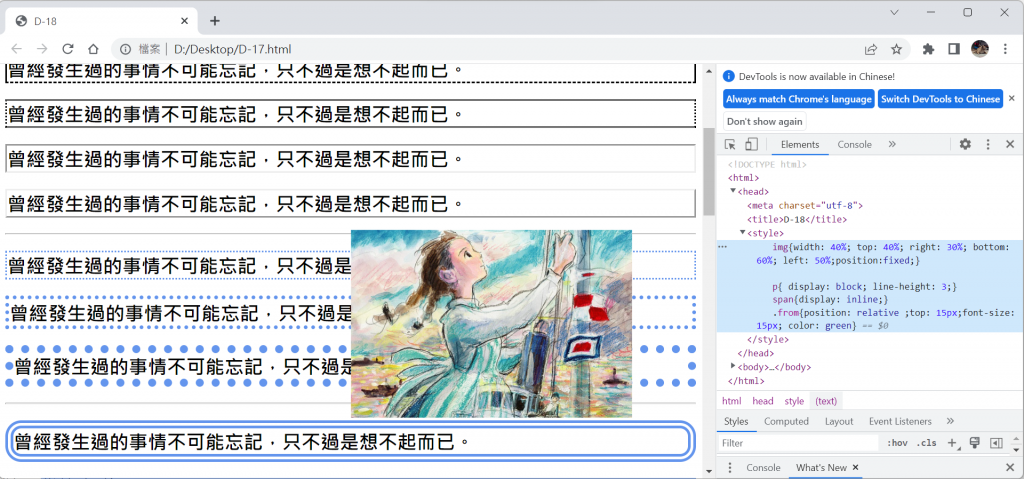Focus the styles Filter input
This screenshot has height=479, width=1024.
click(x=799, y=443)
